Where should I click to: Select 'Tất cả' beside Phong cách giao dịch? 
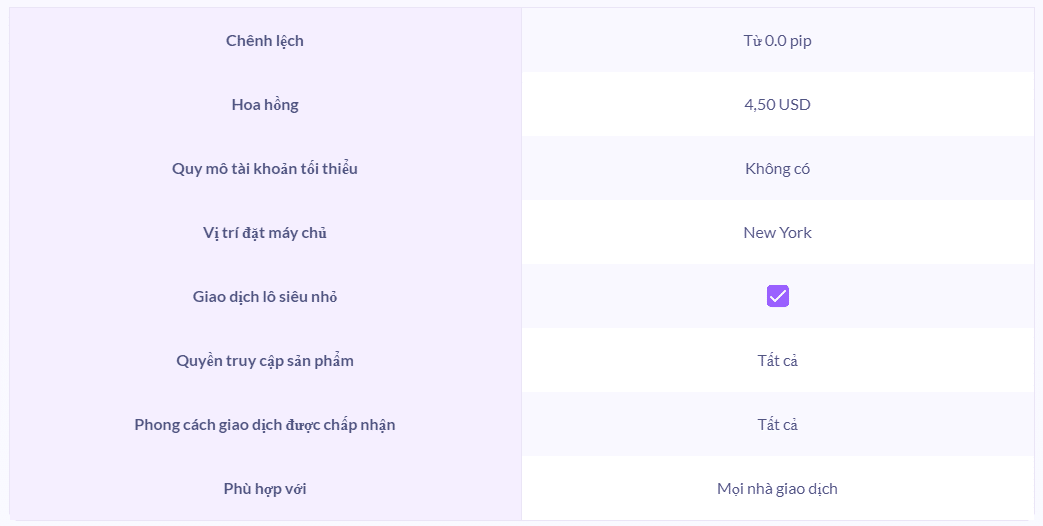[777, 425]
